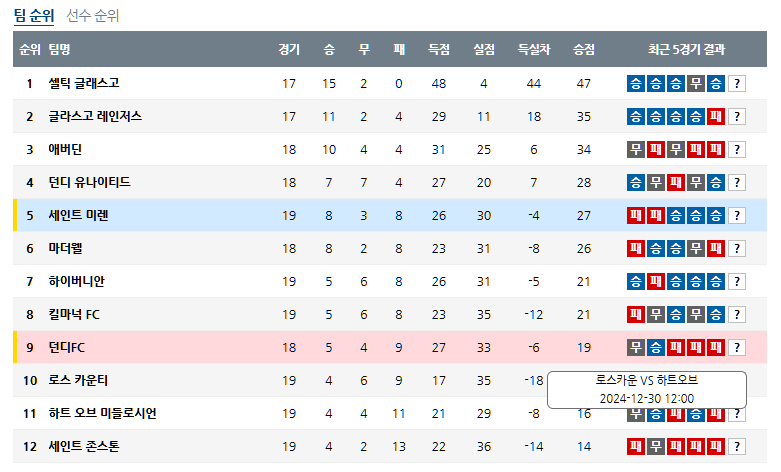Click the gray 무 result badge in 셀틱 글래스고 row
Screen dimensions: 781x472
[x=696, y=84]
